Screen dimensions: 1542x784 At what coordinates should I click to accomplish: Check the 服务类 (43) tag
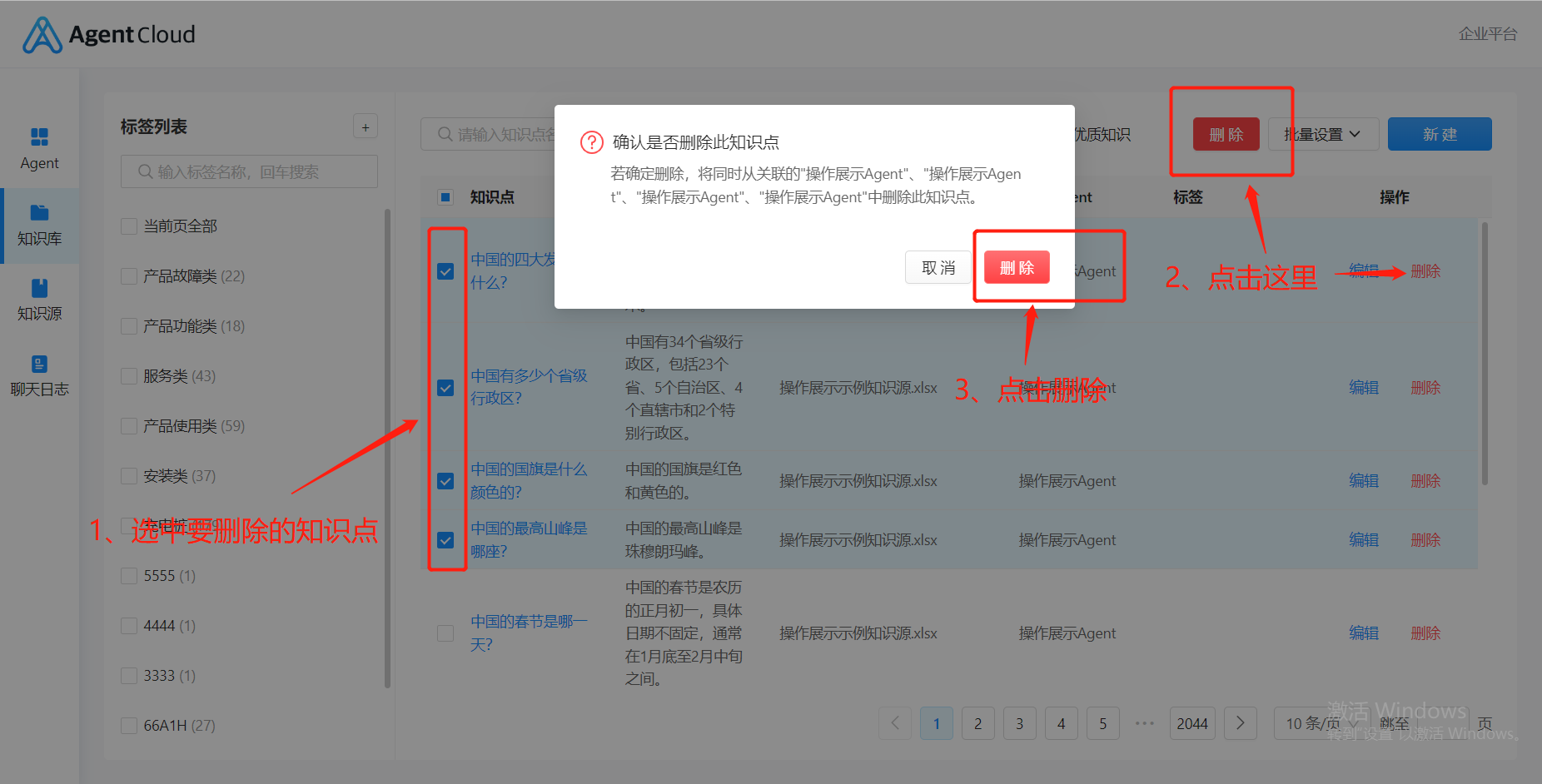[129, 376]
